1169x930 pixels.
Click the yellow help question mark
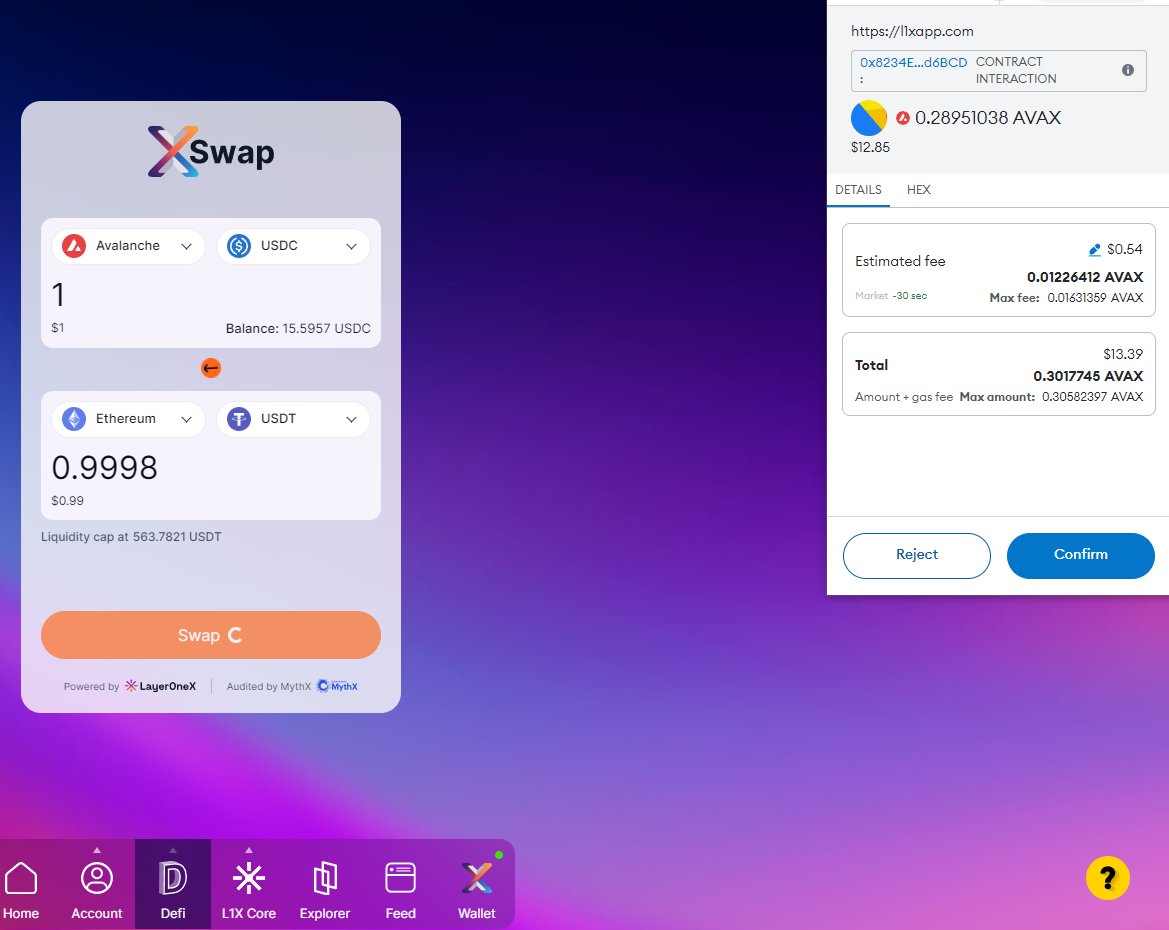(x=1108, y=878)
